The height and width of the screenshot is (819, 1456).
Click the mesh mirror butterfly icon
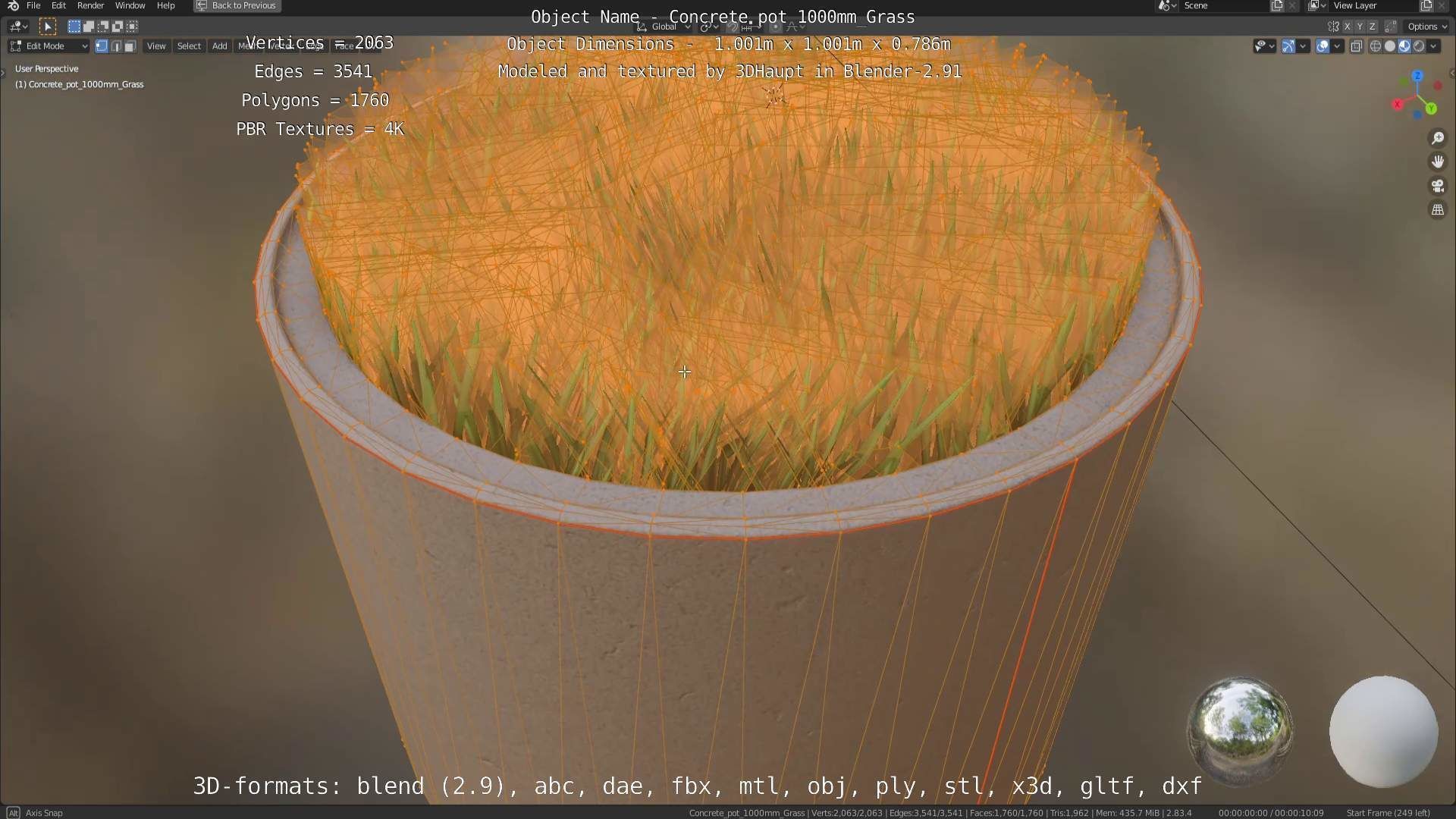1333,27
